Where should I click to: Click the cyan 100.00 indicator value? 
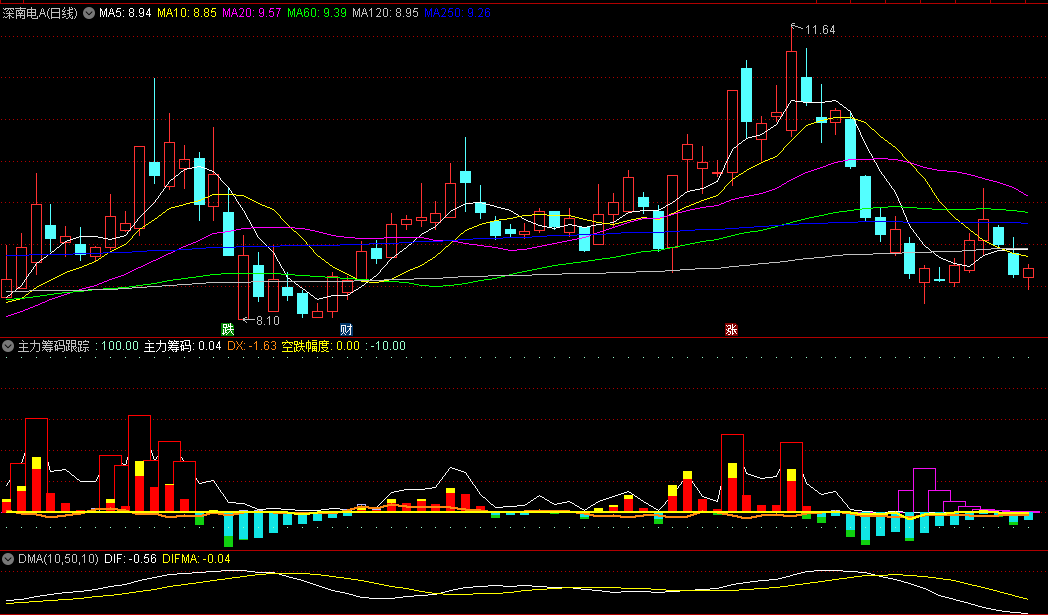coord(120,346)
